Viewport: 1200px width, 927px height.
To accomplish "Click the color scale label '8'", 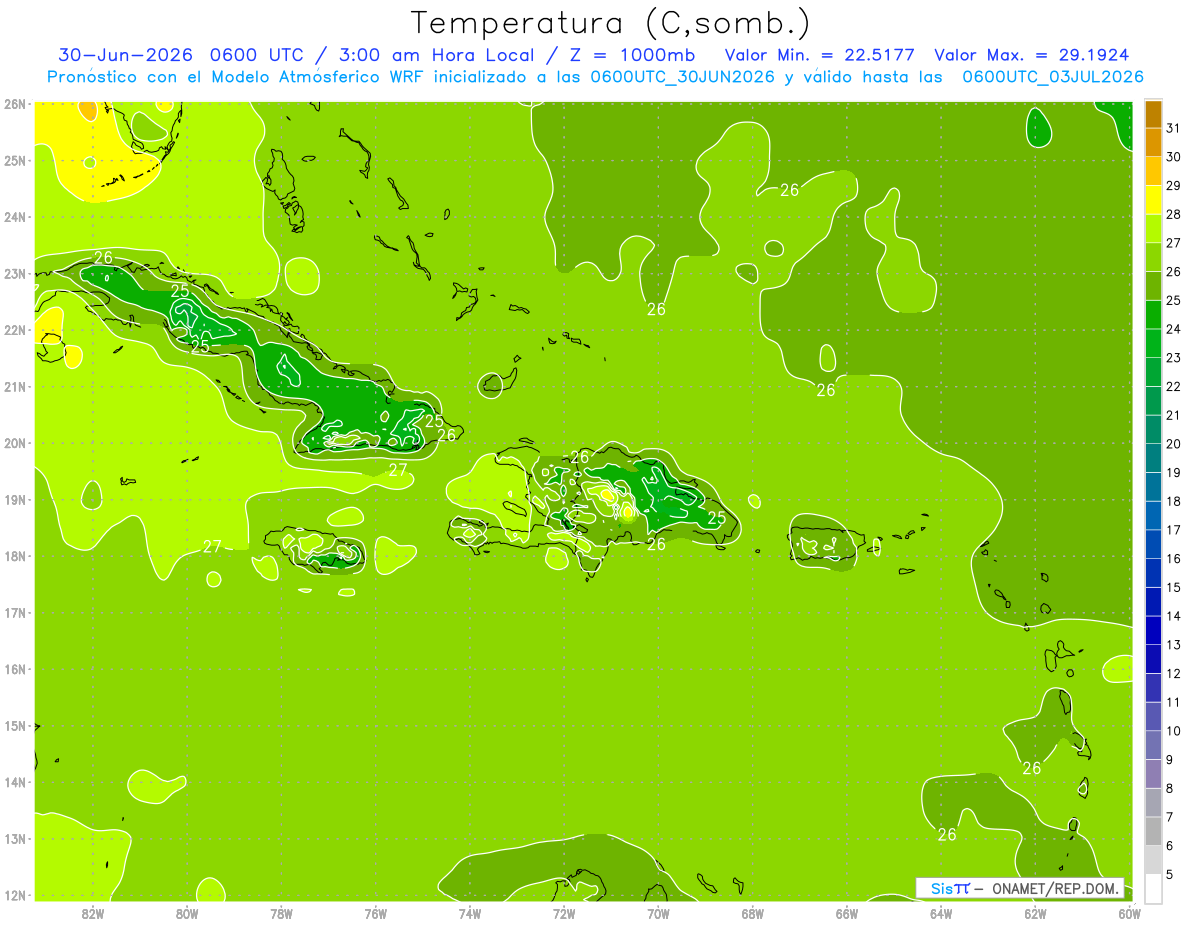I will [1170, 788].
